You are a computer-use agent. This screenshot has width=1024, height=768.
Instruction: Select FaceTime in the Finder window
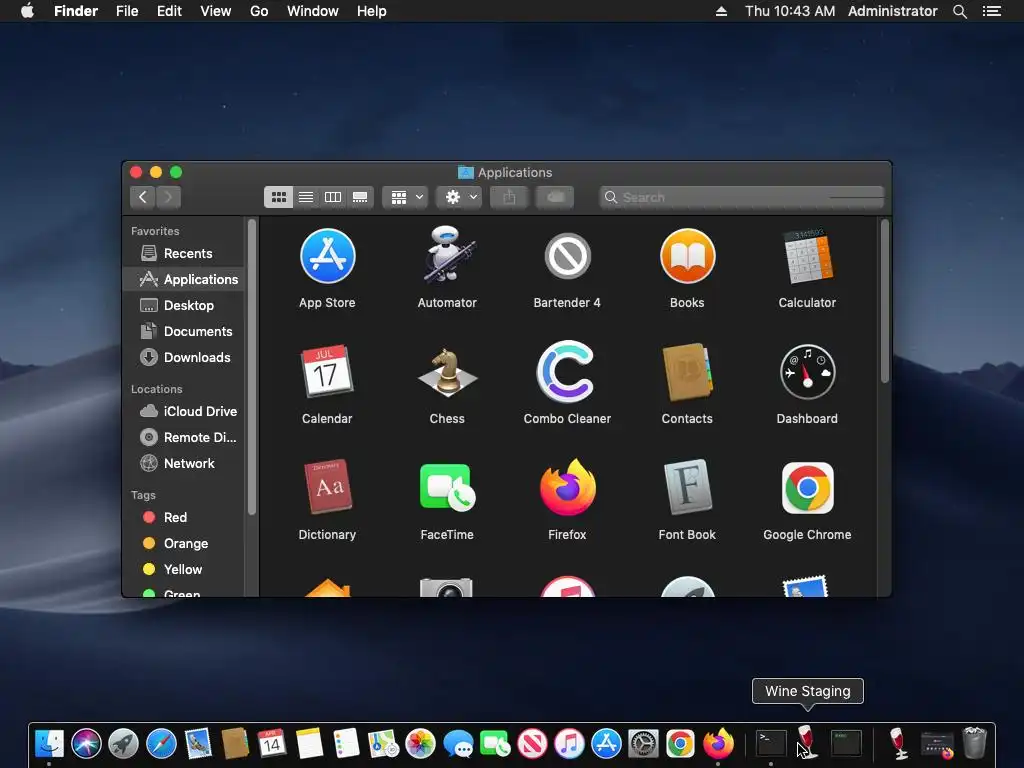coord(447,487)
